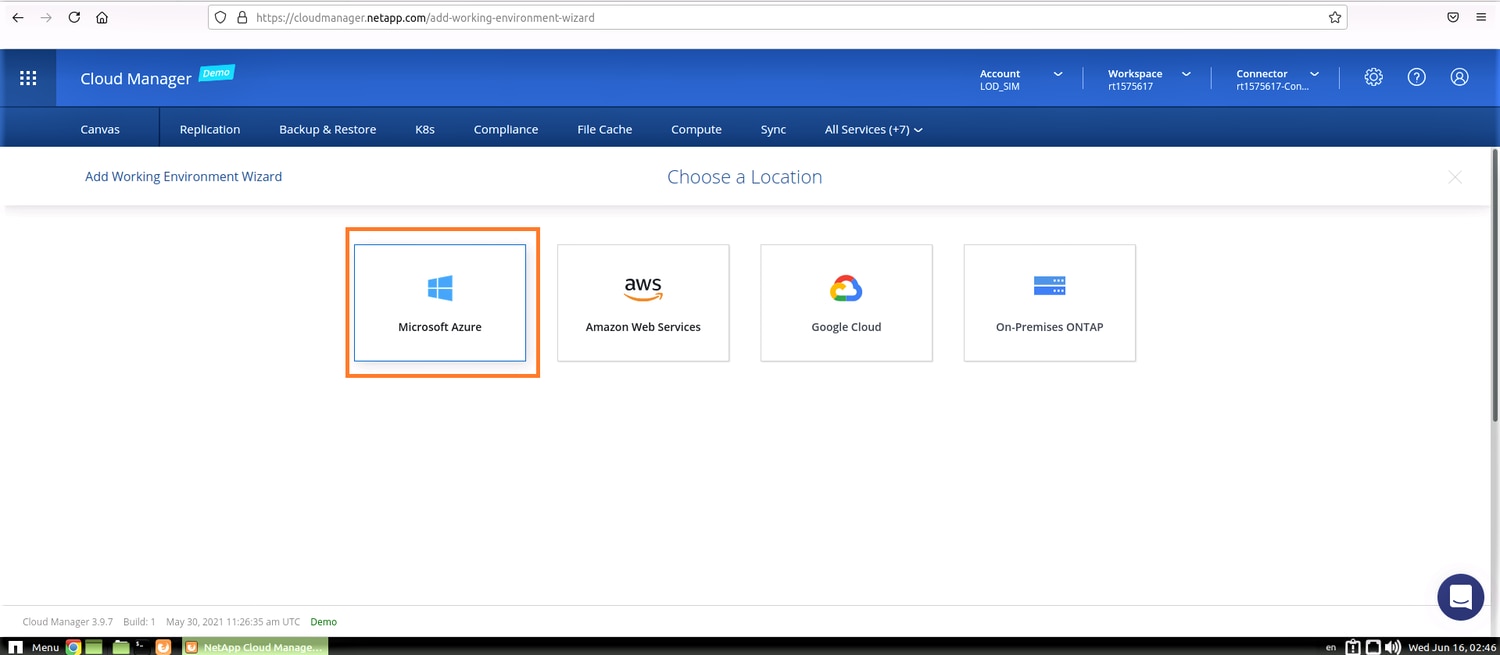
Task: Open the user profile icon
Action: (1459, 77)
